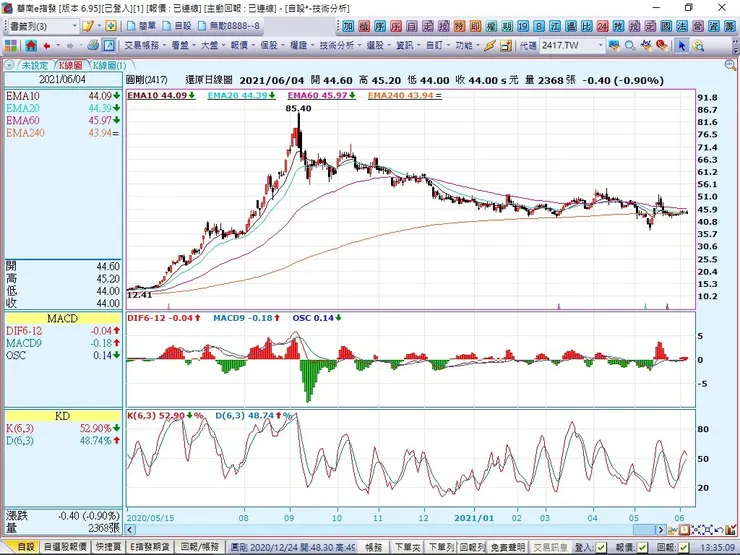Click the yellow notepad edit icon
740x555 pixels.
point(87,26)
